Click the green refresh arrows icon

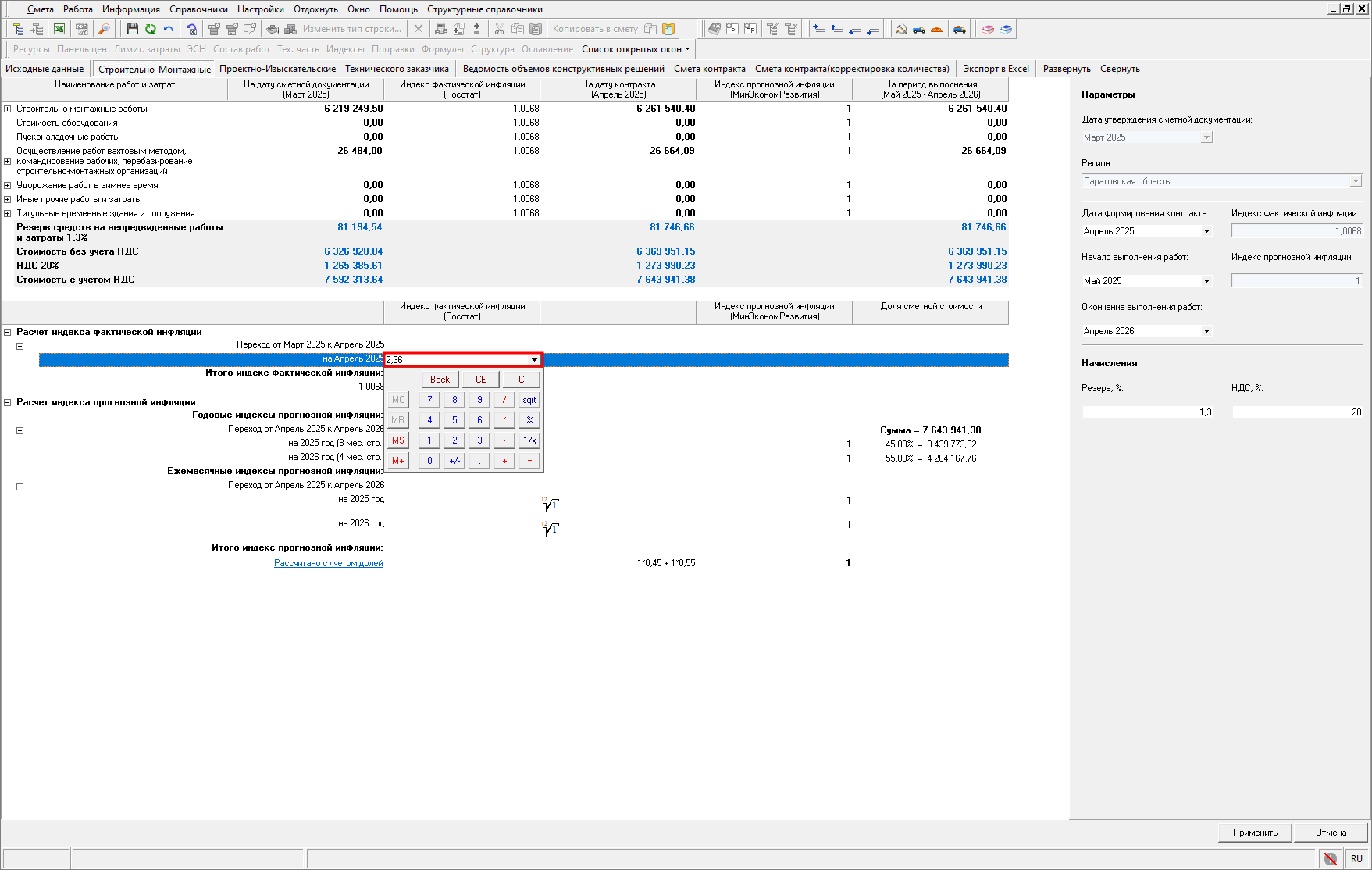pyautogui.click(x=151, y=29)
